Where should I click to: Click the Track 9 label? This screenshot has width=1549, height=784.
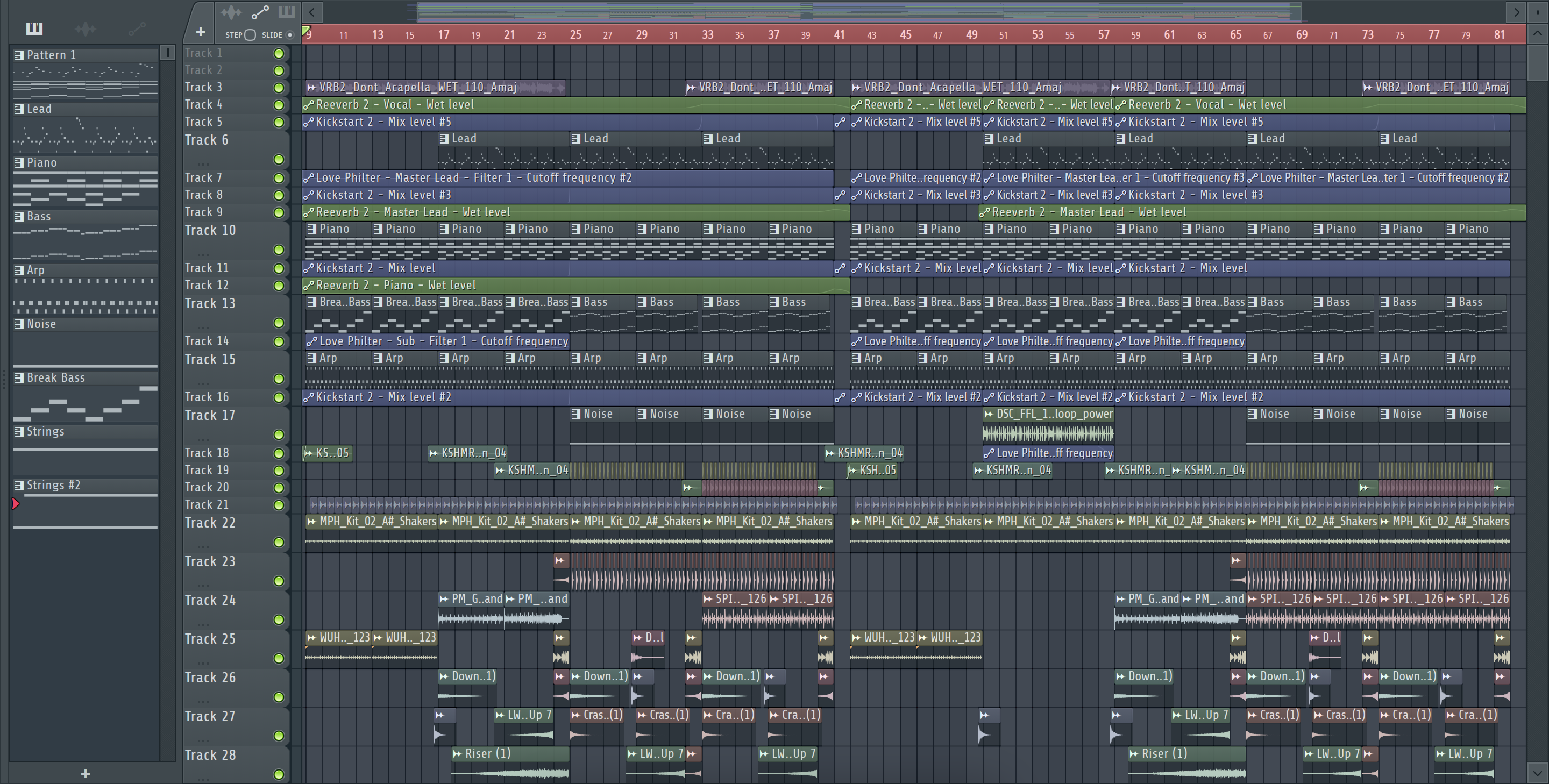[x=203, y=212]
